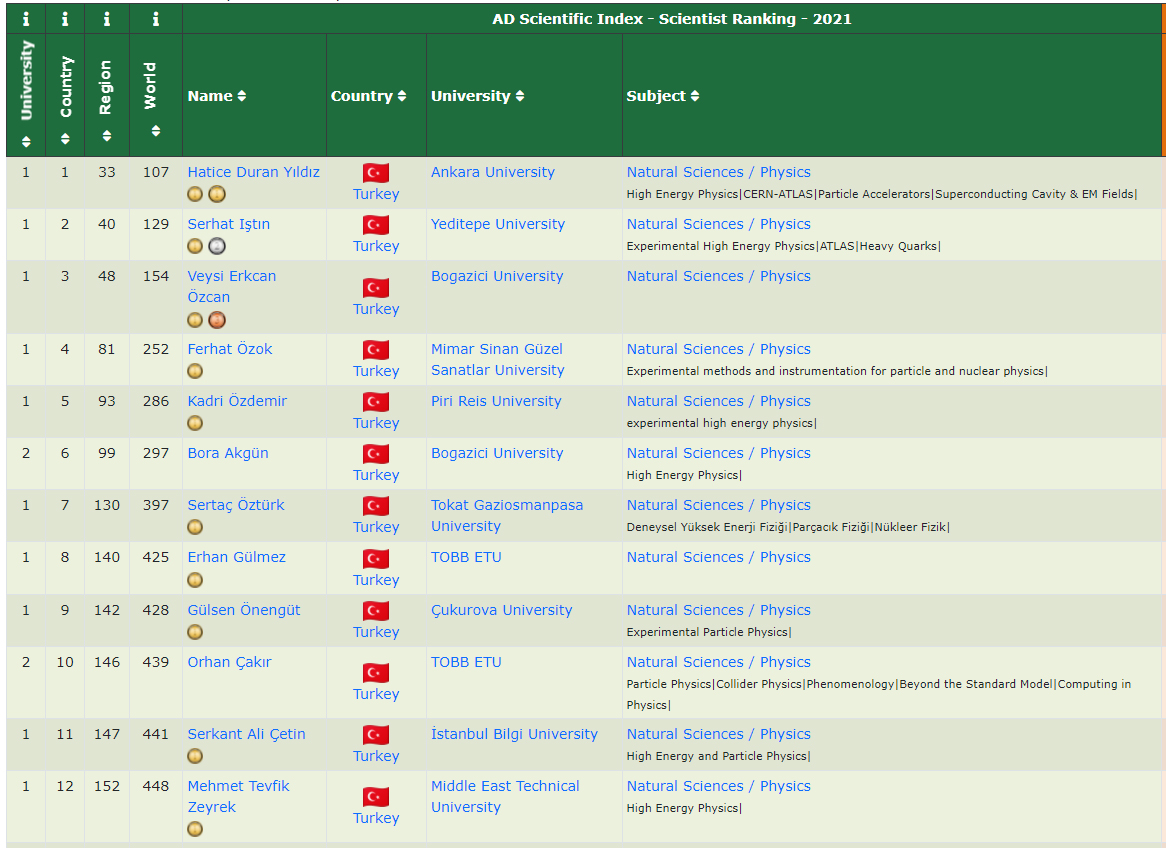Open the İstanbul Bilgi University link
Viewport: 1166px width, 848px height.
514,734
